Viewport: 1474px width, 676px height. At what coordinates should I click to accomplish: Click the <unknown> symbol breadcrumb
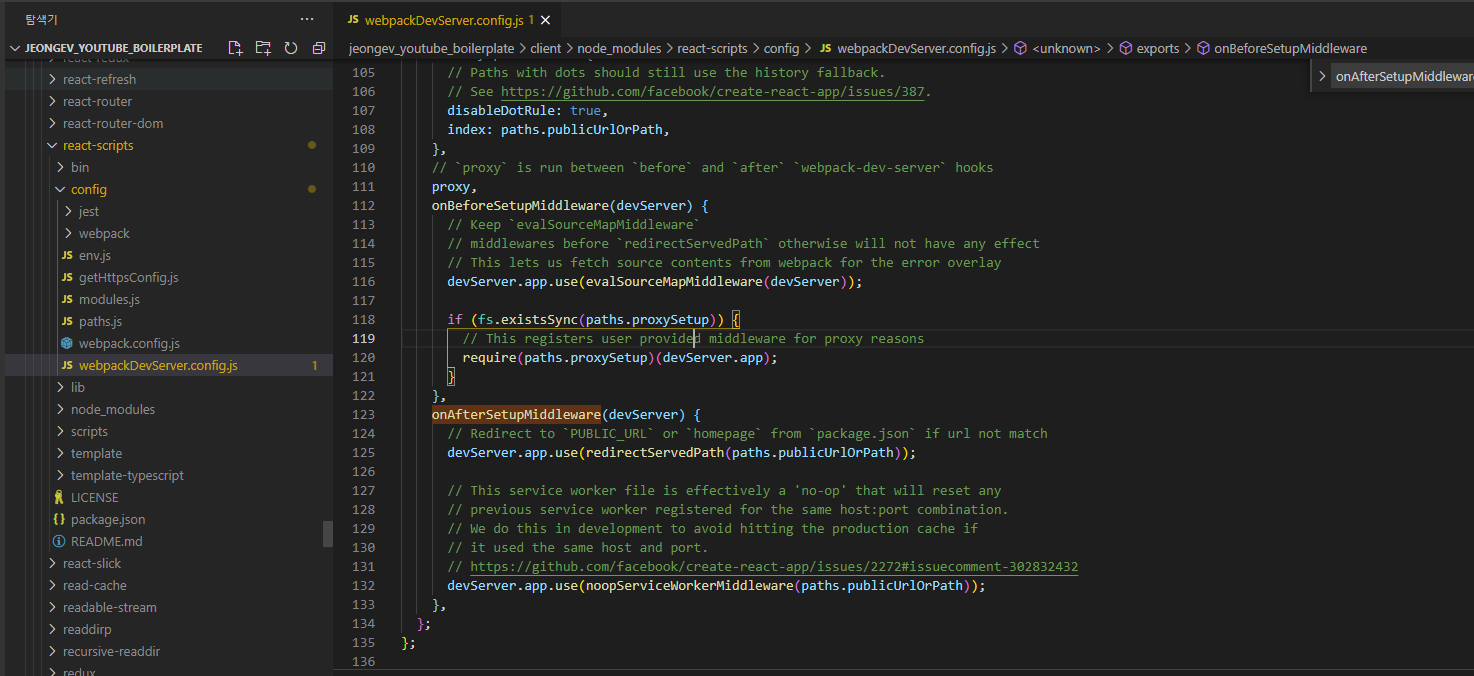click(1056, 48)
